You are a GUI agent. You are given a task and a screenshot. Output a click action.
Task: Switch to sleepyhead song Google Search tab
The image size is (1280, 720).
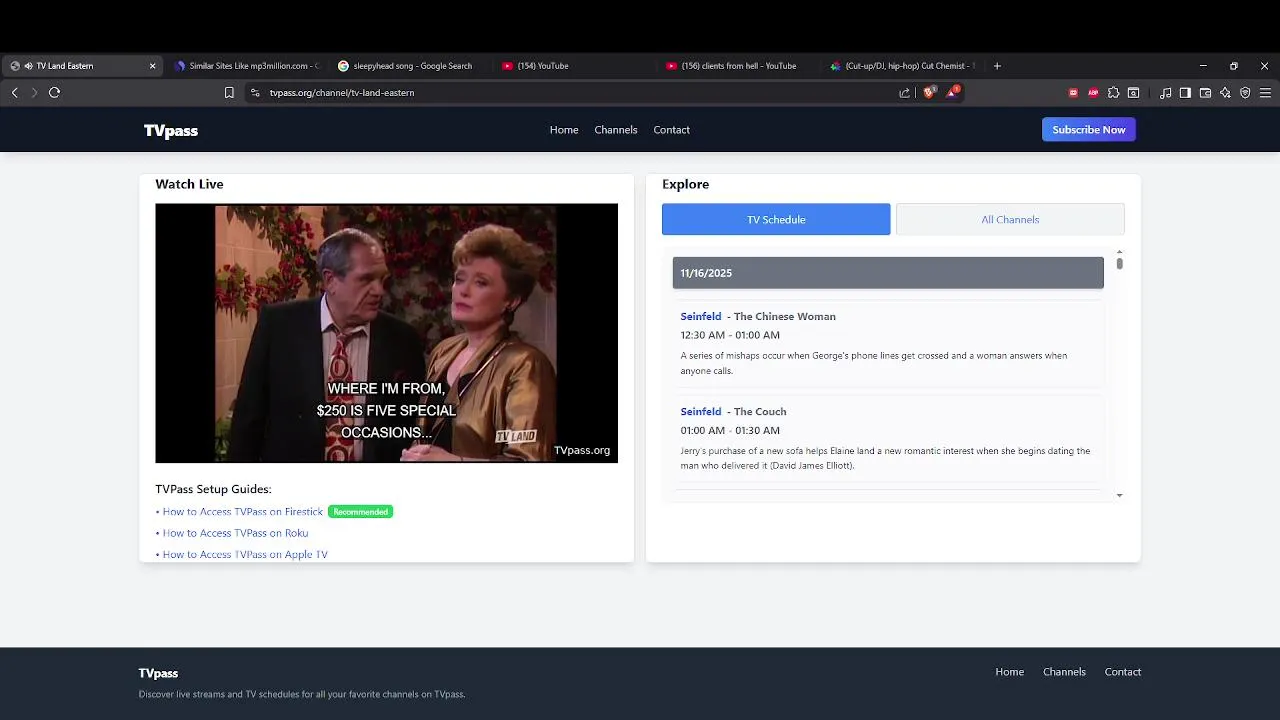click(x=410, y=66)
